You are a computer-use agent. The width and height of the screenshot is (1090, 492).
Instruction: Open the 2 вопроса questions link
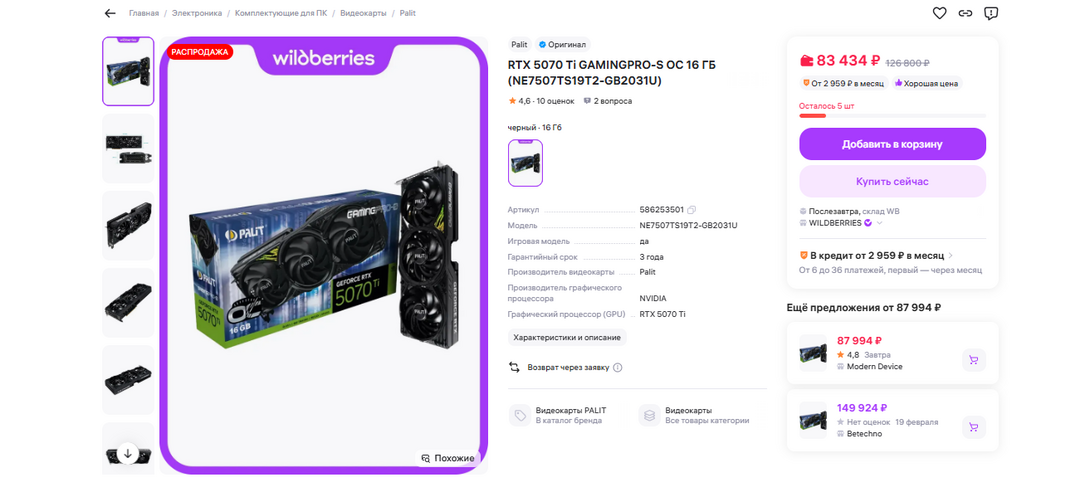[x=608, y=101]
